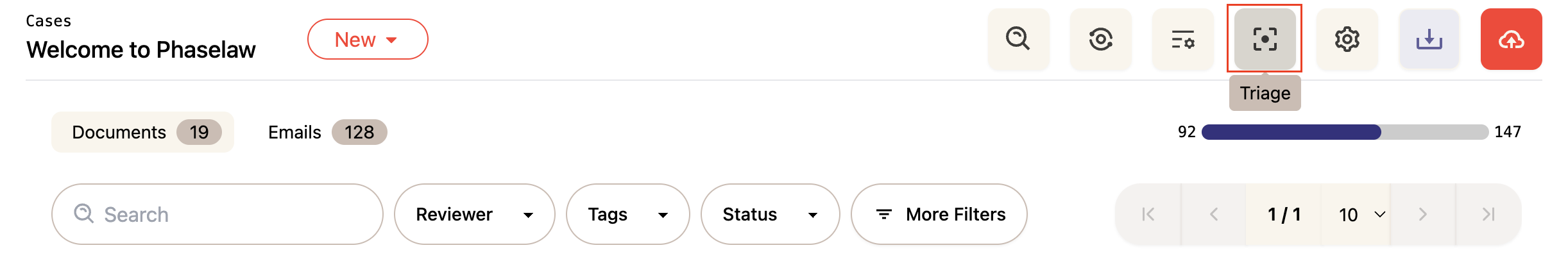Image resolution: width=1568 pixels, height=268 pixels.
Task: Open the eye review icon button
Action: click(1100, 39)
